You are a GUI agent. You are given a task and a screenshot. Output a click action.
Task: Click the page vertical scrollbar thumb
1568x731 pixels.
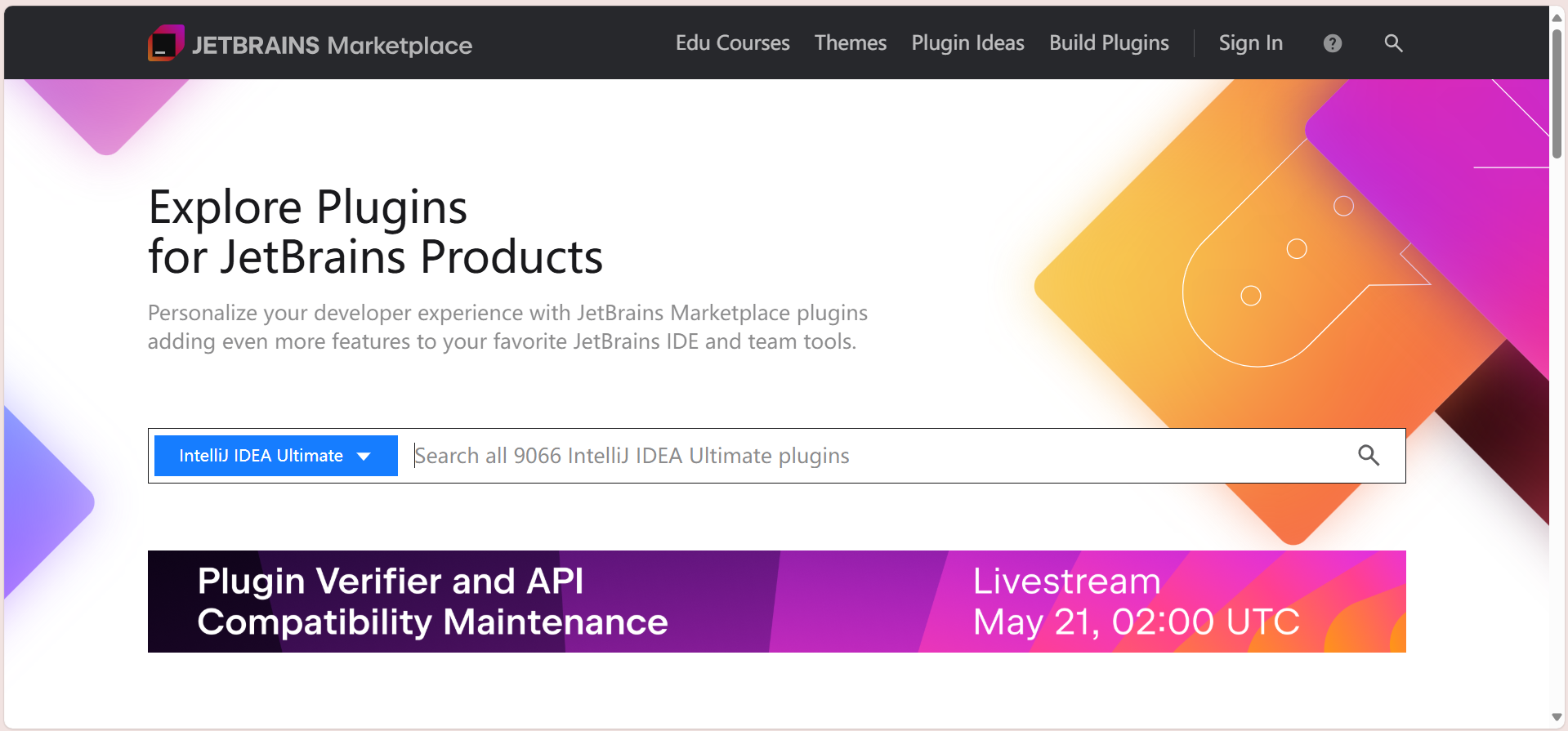1557,94
